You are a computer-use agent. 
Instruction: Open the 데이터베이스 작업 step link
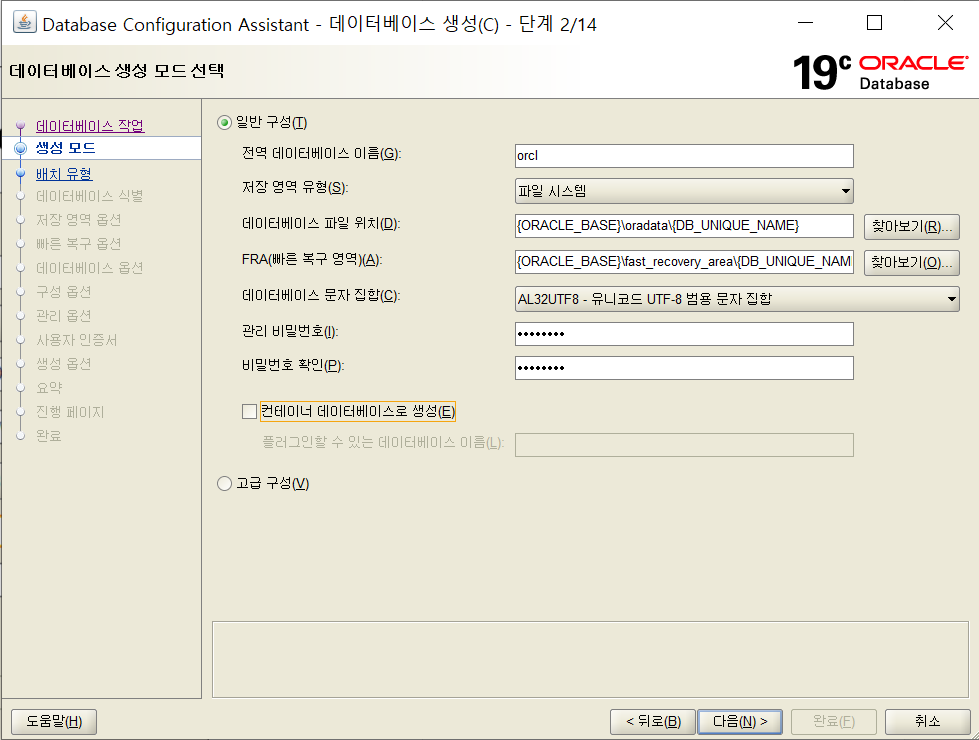(x=90, y=126)
